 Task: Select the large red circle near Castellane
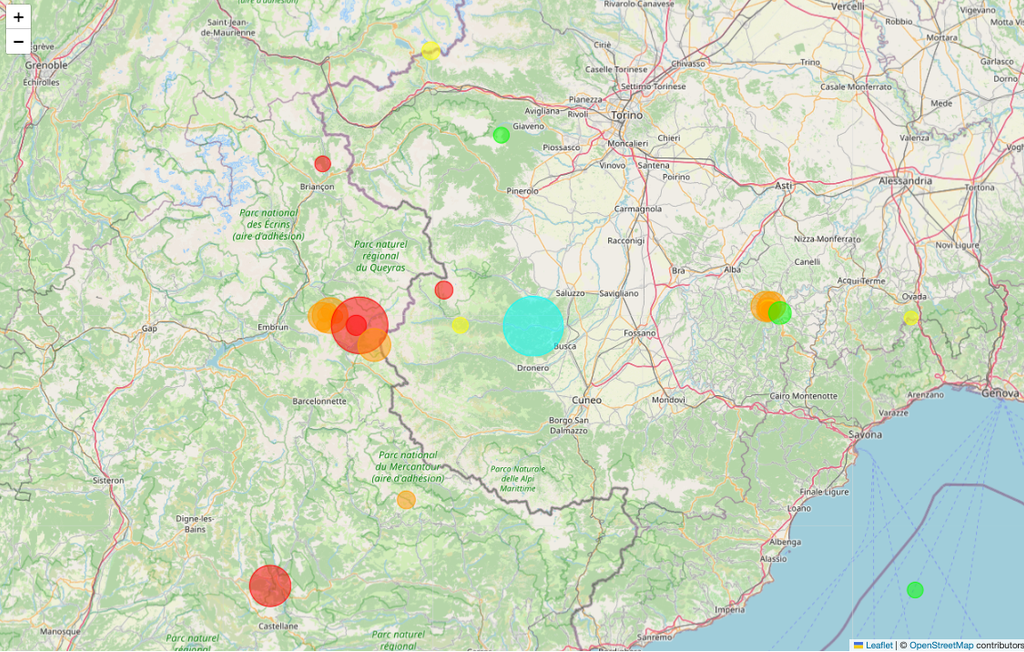coord(270,586)
